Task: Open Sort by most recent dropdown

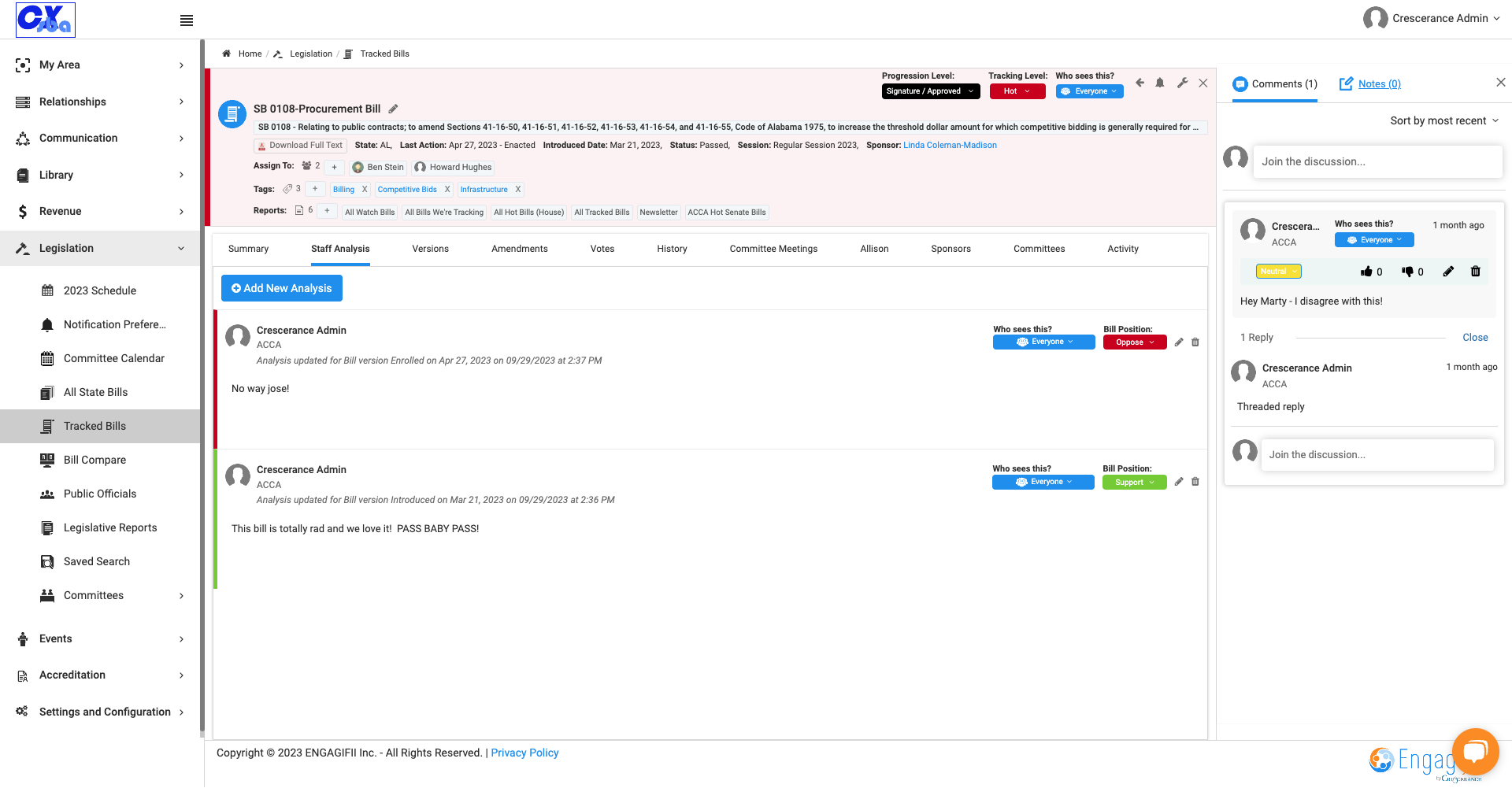Action: click(1444, 120)
